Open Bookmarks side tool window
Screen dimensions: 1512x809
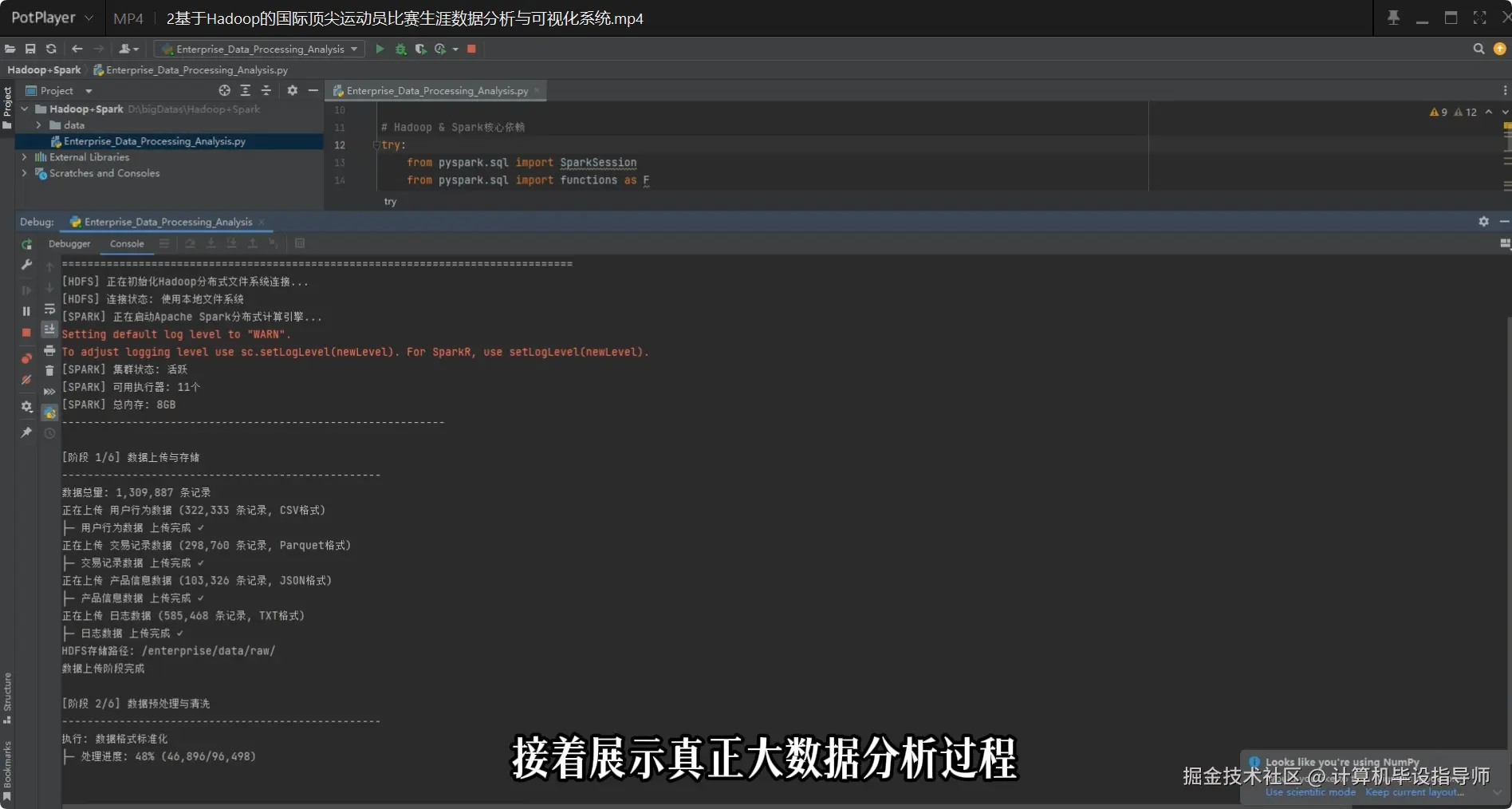(x=7, y=770)
